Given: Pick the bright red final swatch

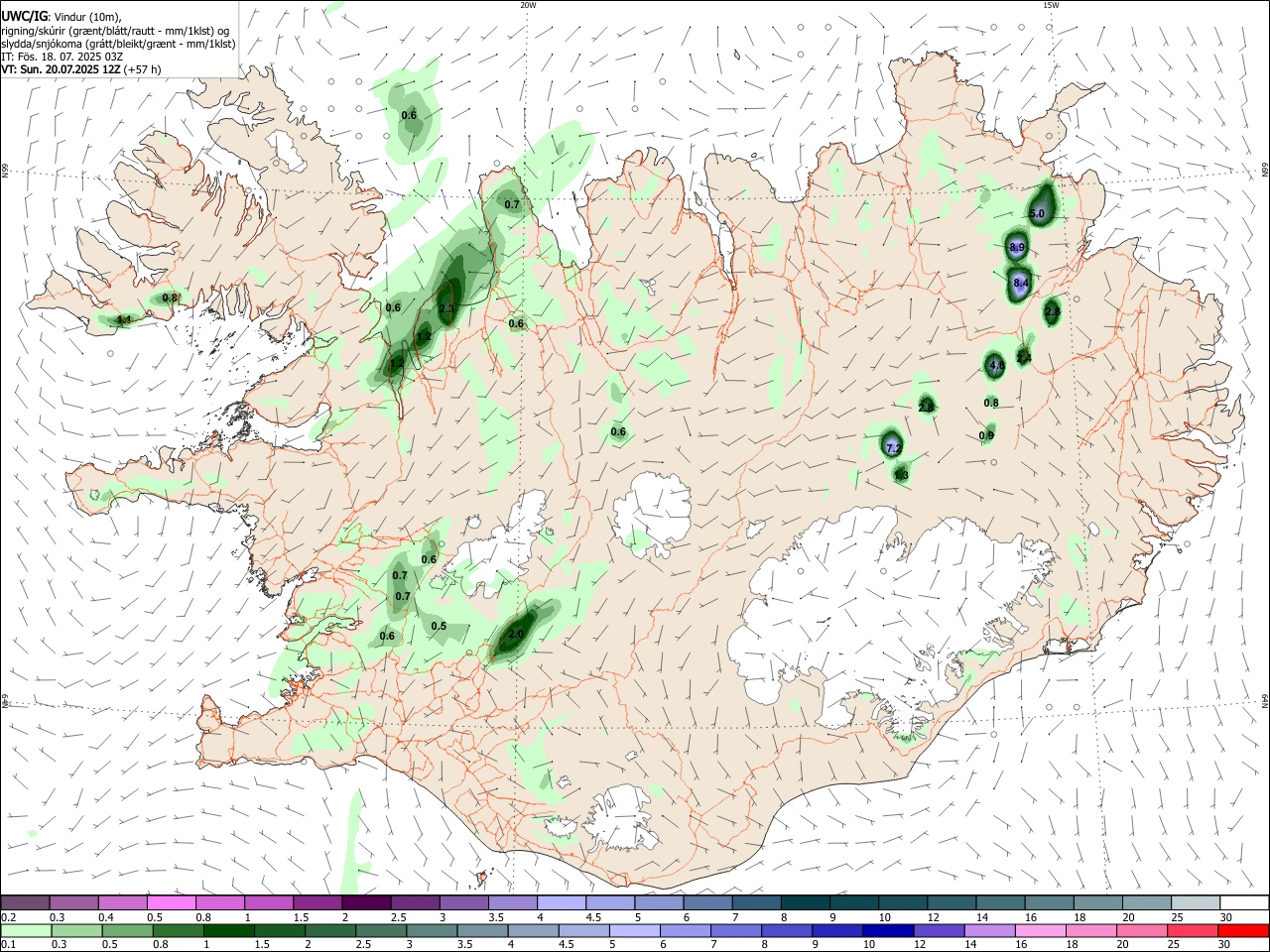Looking at the screenshot, I should 1242,930.
